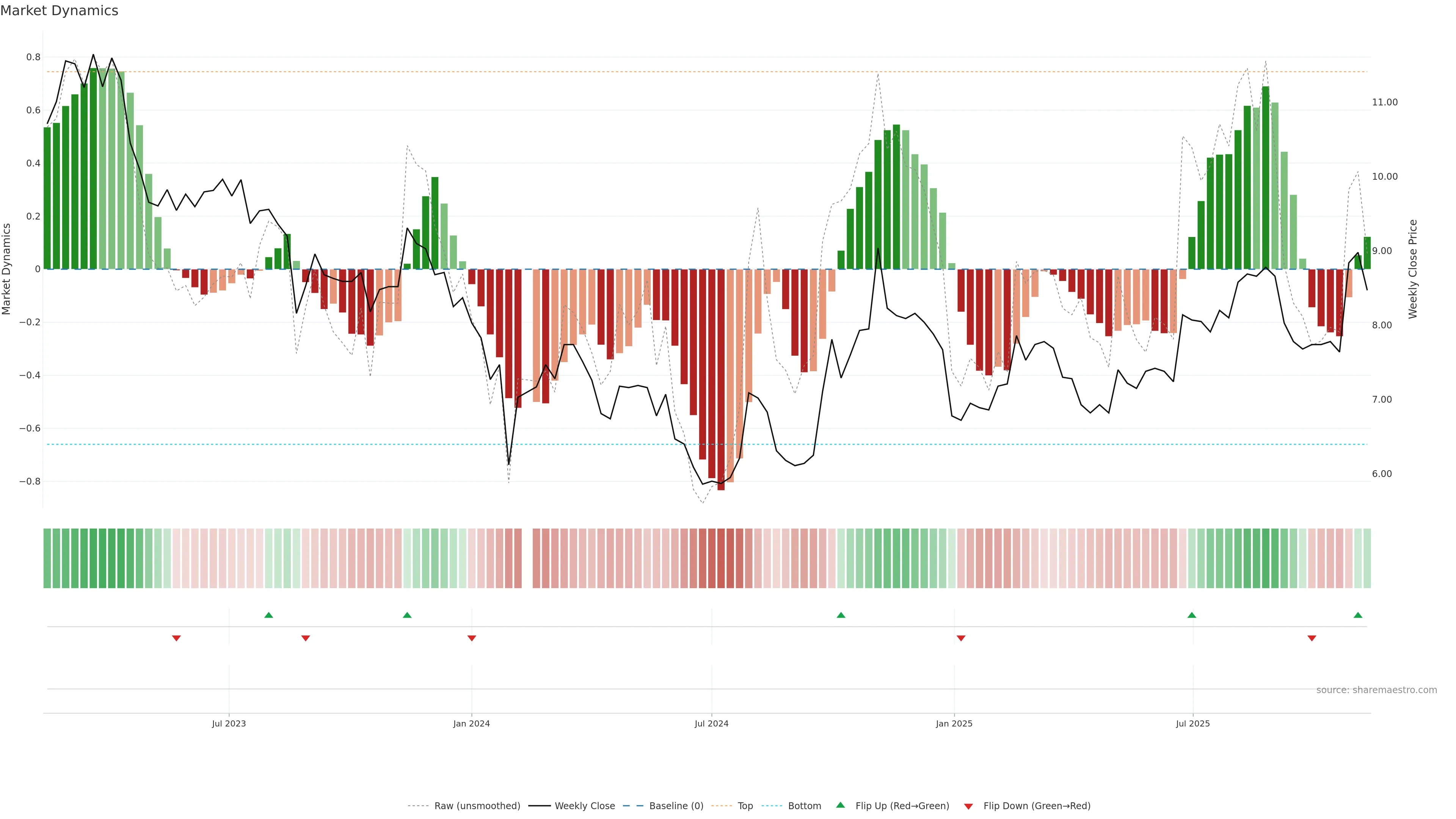1456x819 pixels.
Task: Toggle the Weekly Close legend entry
Action: click(584, 806)
